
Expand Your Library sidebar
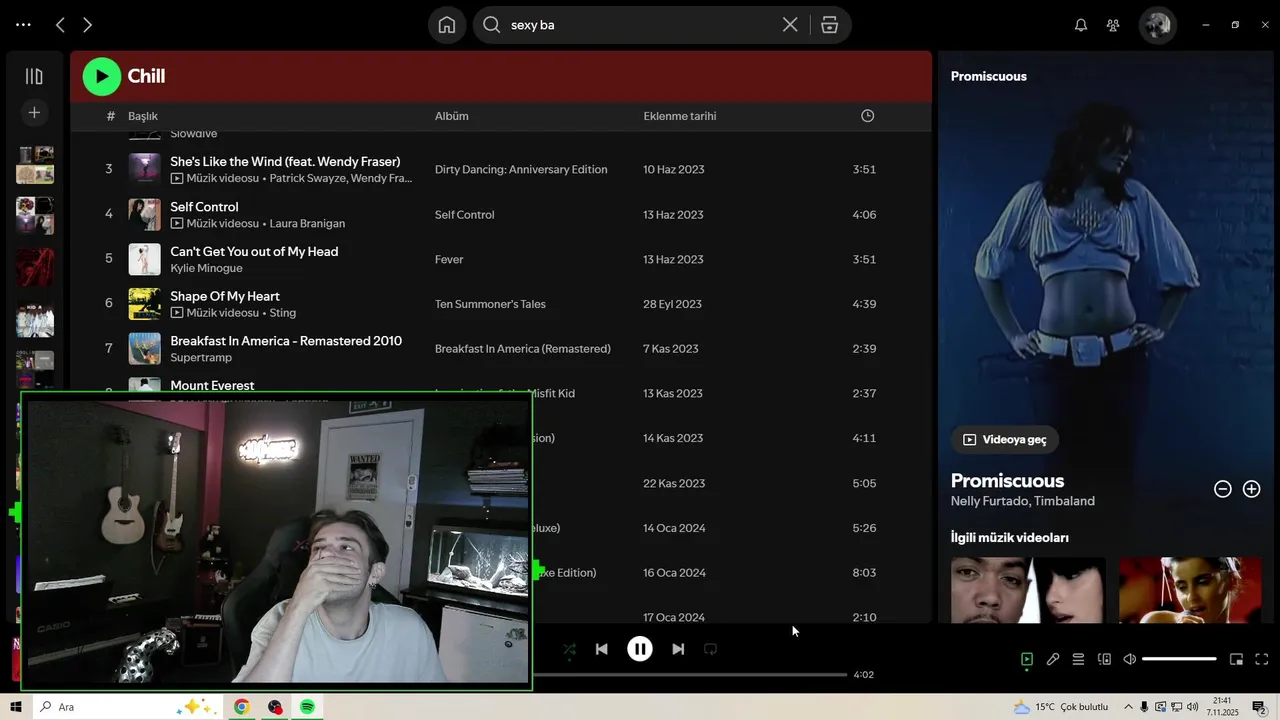click(34, 76)
